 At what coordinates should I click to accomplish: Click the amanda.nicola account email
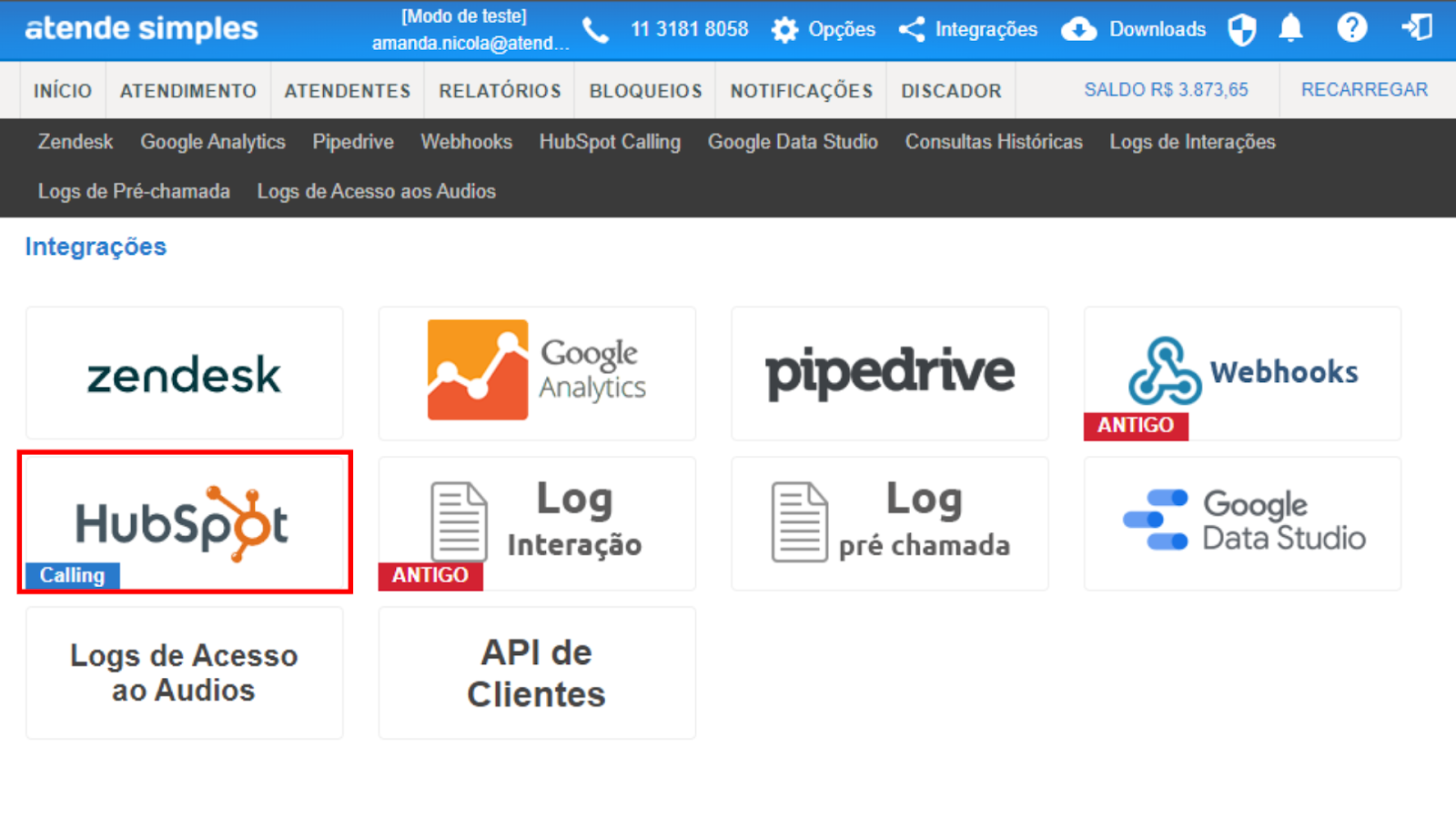[x=470, y=43]
